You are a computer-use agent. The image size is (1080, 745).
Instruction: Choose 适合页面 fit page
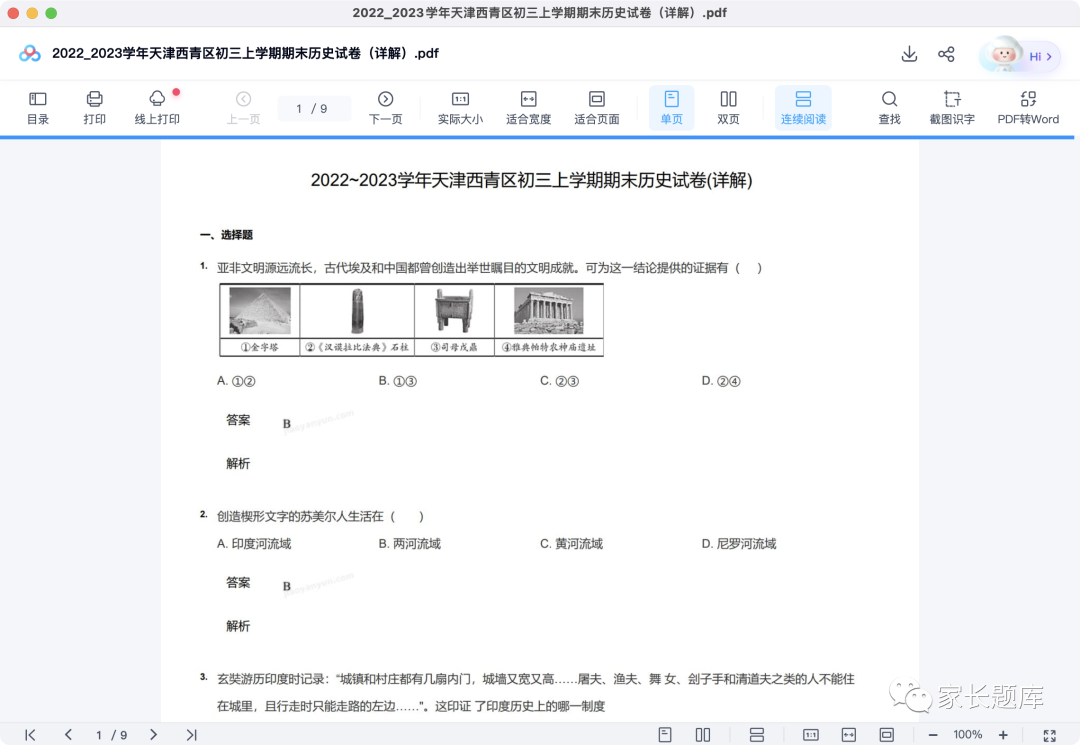(596, 108)
